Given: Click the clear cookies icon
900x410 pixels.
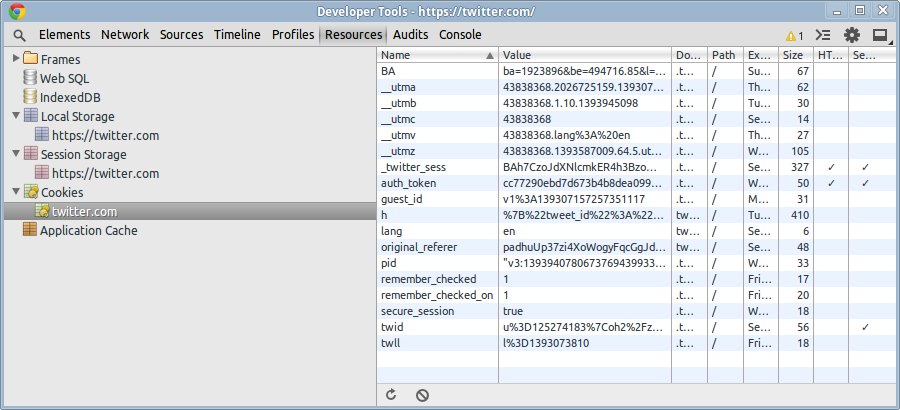Looking at the screenshot, I should [x=422, y=395].
